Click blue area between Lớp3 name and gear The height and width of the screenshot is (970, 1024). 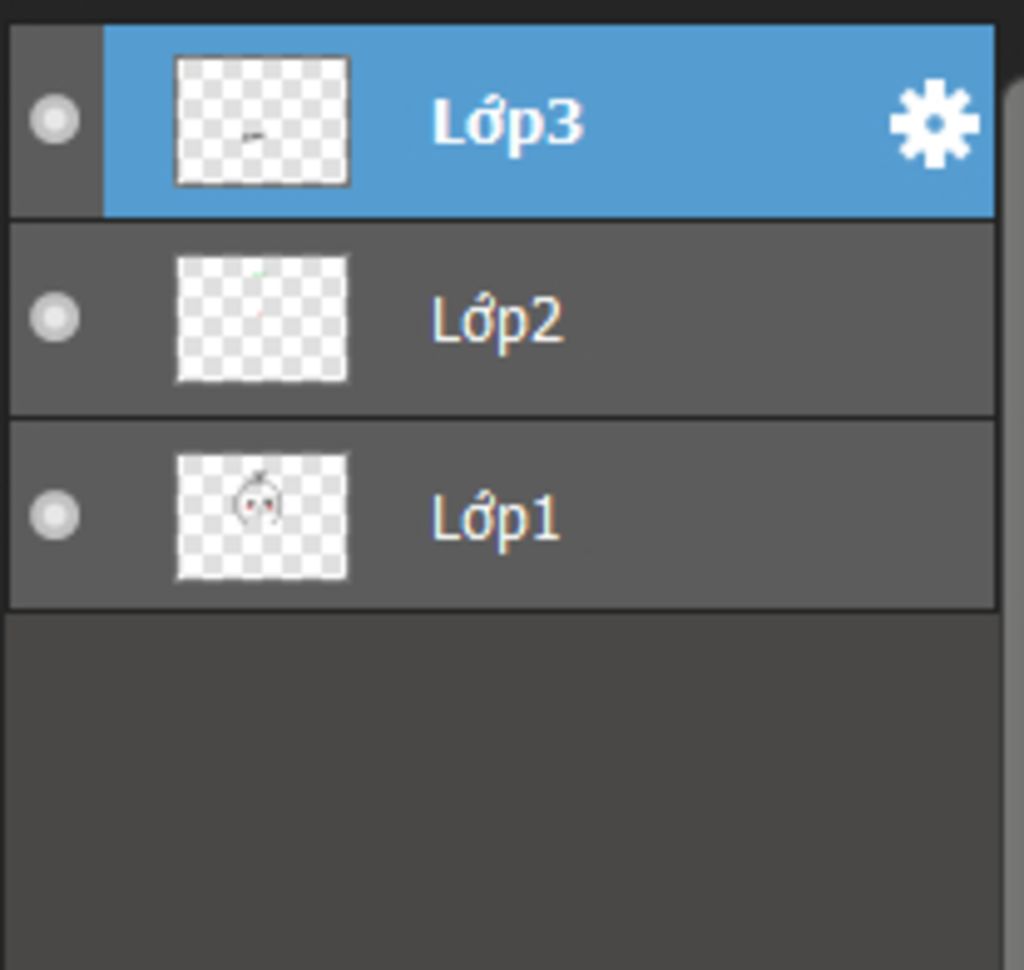(737, 121)
